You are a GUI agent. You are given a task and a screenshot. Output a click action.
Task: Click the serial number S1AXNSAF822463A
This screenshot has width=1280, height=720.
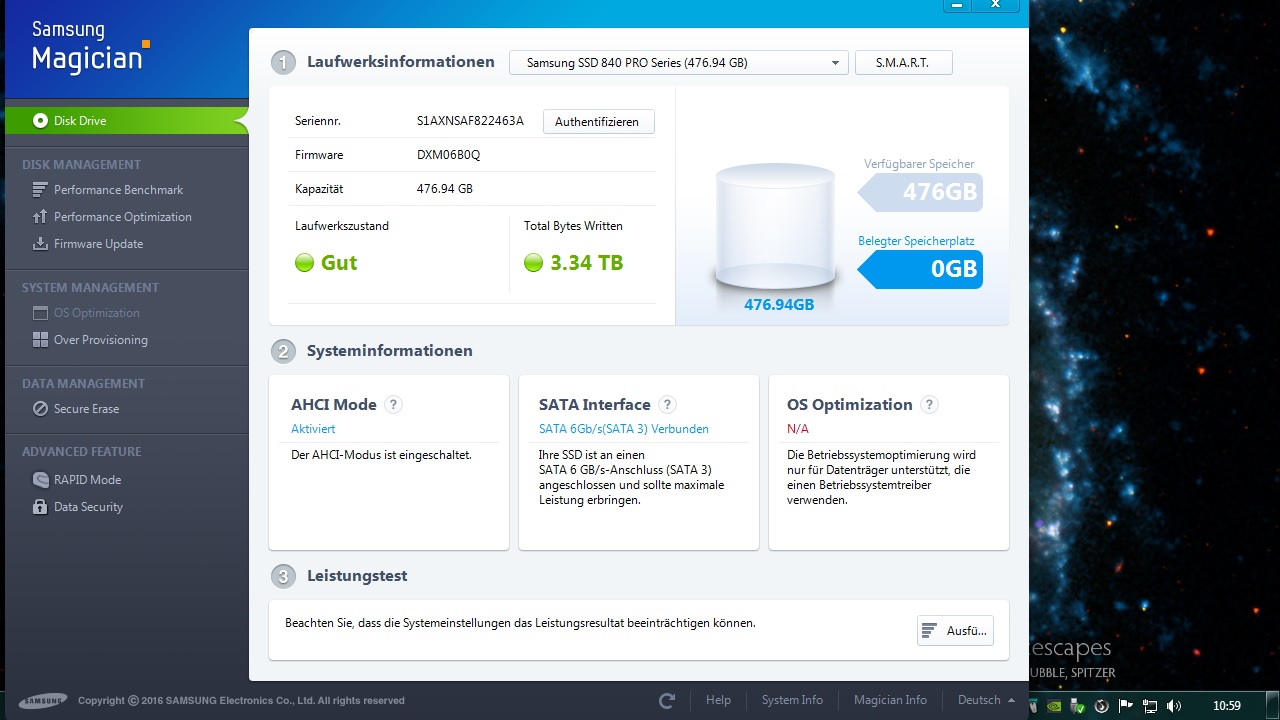coord(470,121)
